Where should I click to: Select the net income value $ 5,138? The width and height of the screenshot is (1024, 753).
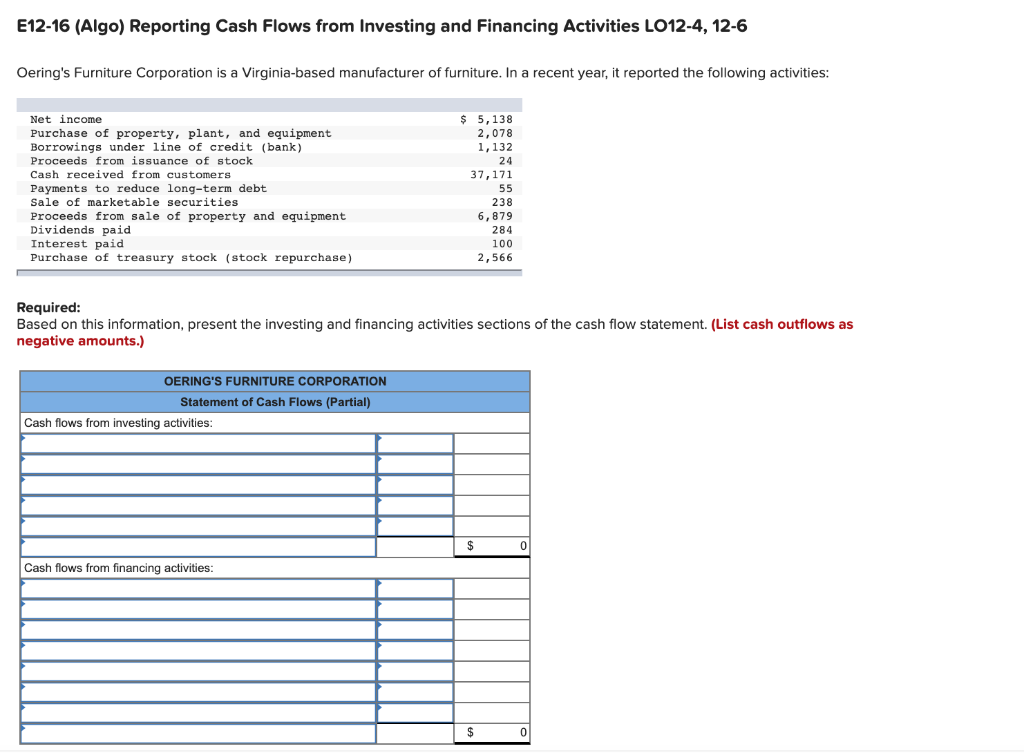487,120
